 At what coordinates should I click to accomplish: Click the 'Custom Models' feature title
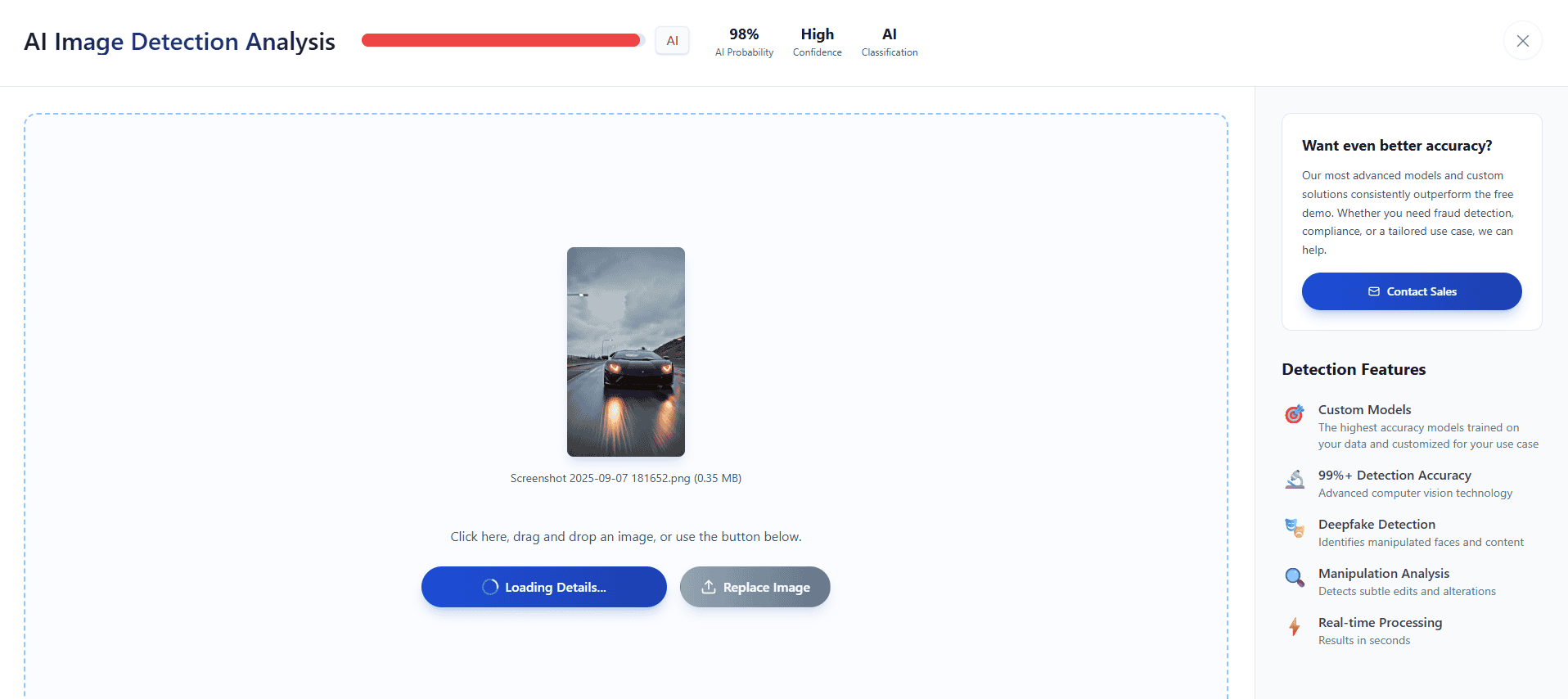point(1364,409)
